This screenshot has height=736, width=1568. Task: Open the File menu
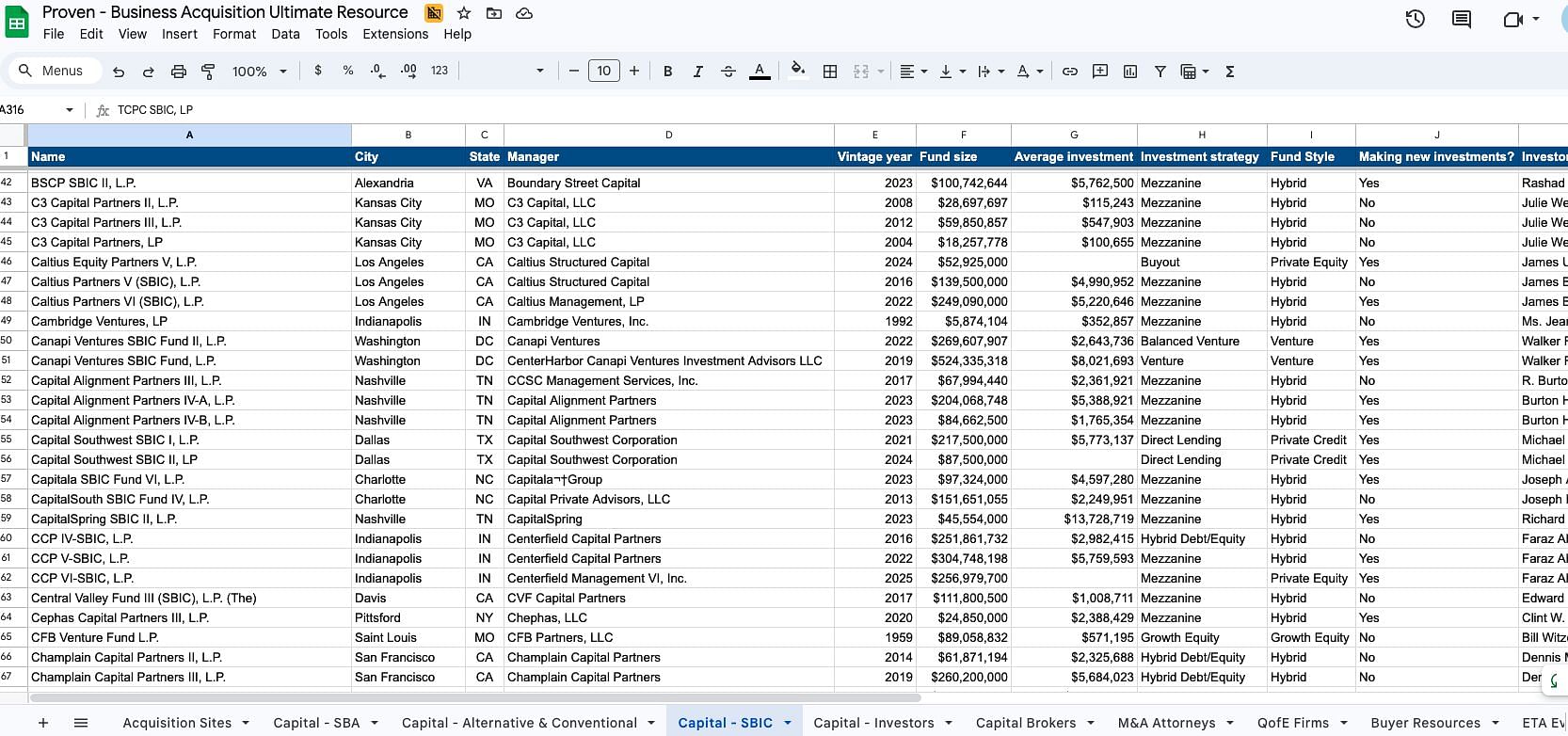54,34
